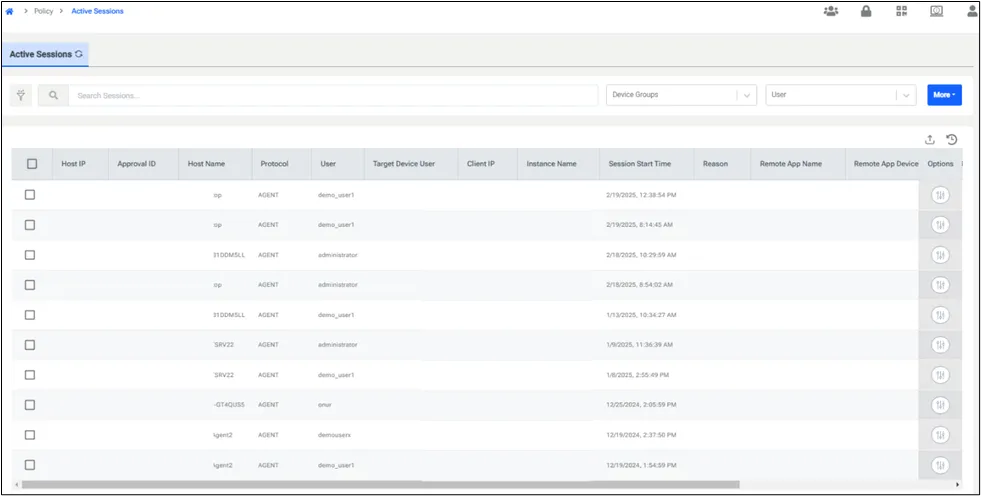Click the username 'onur' in table
Viewport: 981px width, 496px height.
325,405
